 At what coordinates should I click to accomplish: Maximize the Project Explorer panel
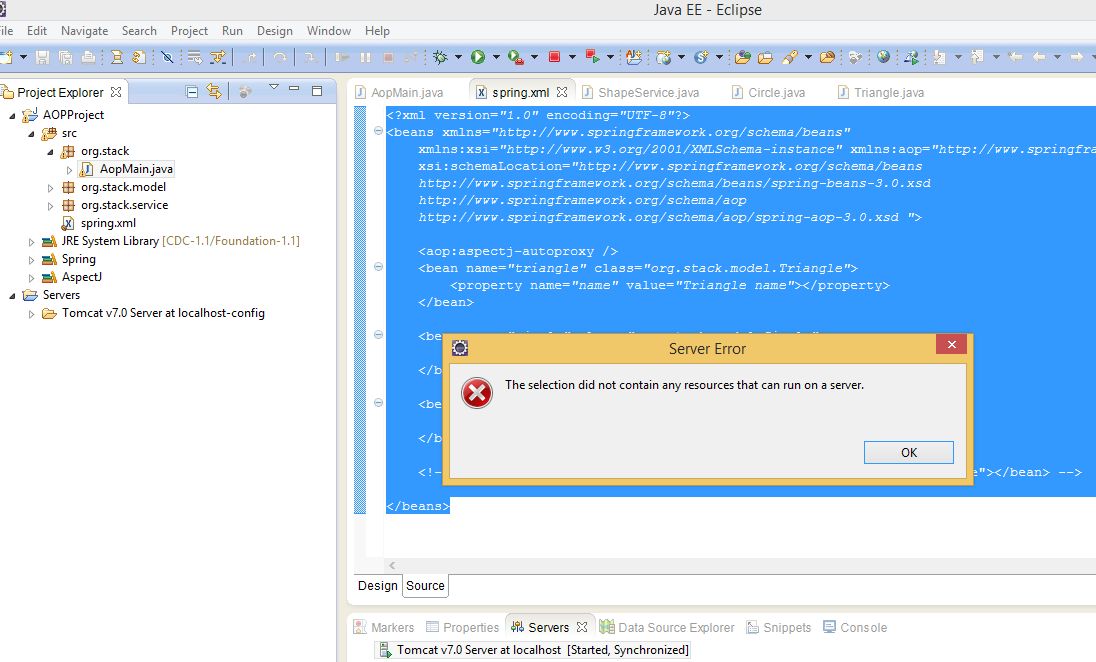tap(317, 91)
